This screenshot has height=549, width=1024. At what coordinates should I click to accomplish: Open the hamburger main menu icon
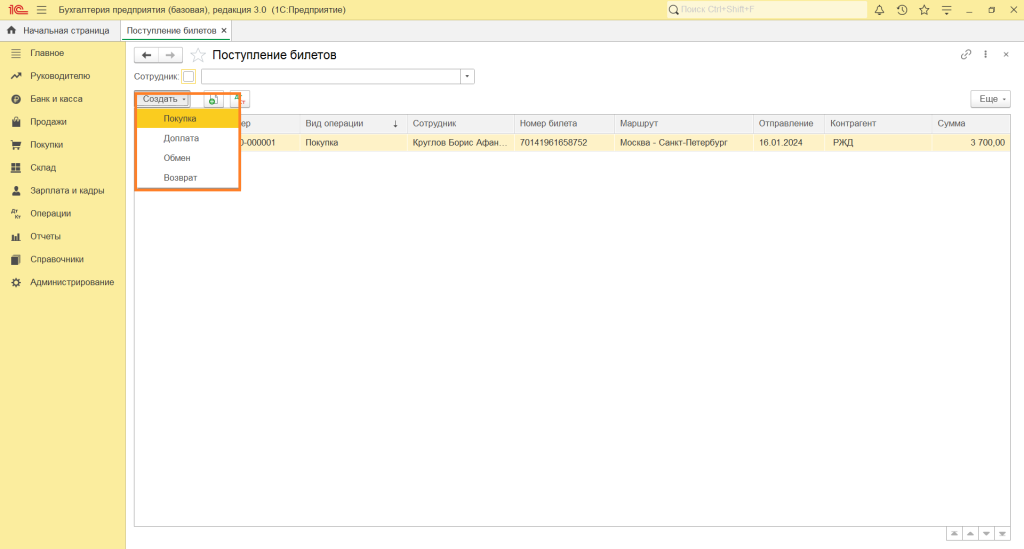point(41,10)
